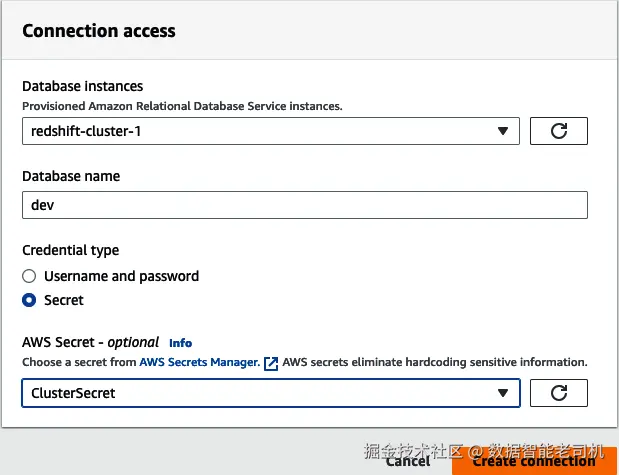Click the Connection access heading
The height and width of the screenshot is (475, 619).
(99, 31)
